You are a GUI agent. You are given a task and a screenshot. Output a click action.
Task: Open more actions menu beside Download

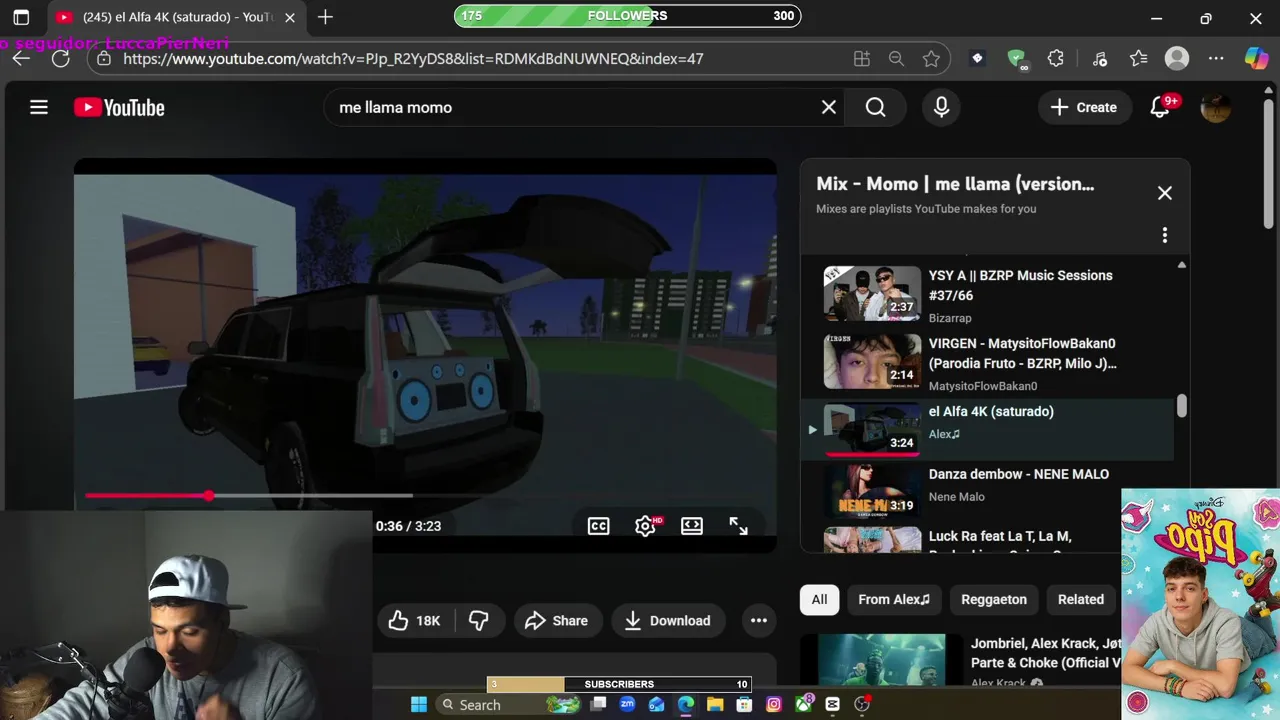click(x=759, y=621)
